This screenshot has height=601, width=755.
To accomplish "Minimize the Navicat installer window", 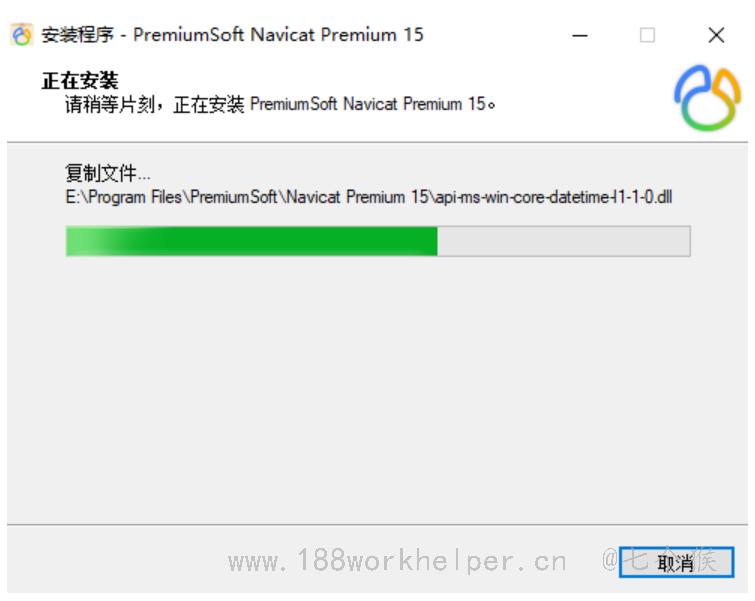I will [580, 35].
